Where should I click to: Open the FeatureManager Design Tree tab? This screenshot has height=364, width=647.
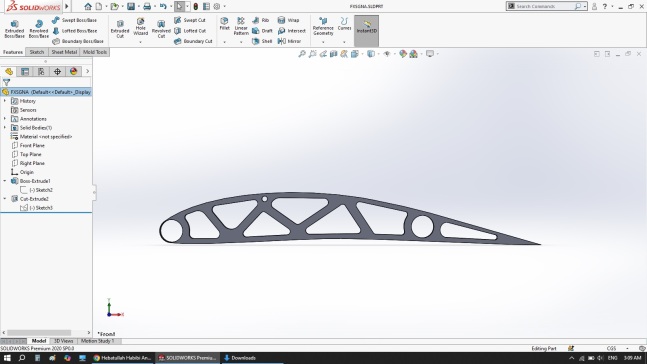tap(9, 71)
